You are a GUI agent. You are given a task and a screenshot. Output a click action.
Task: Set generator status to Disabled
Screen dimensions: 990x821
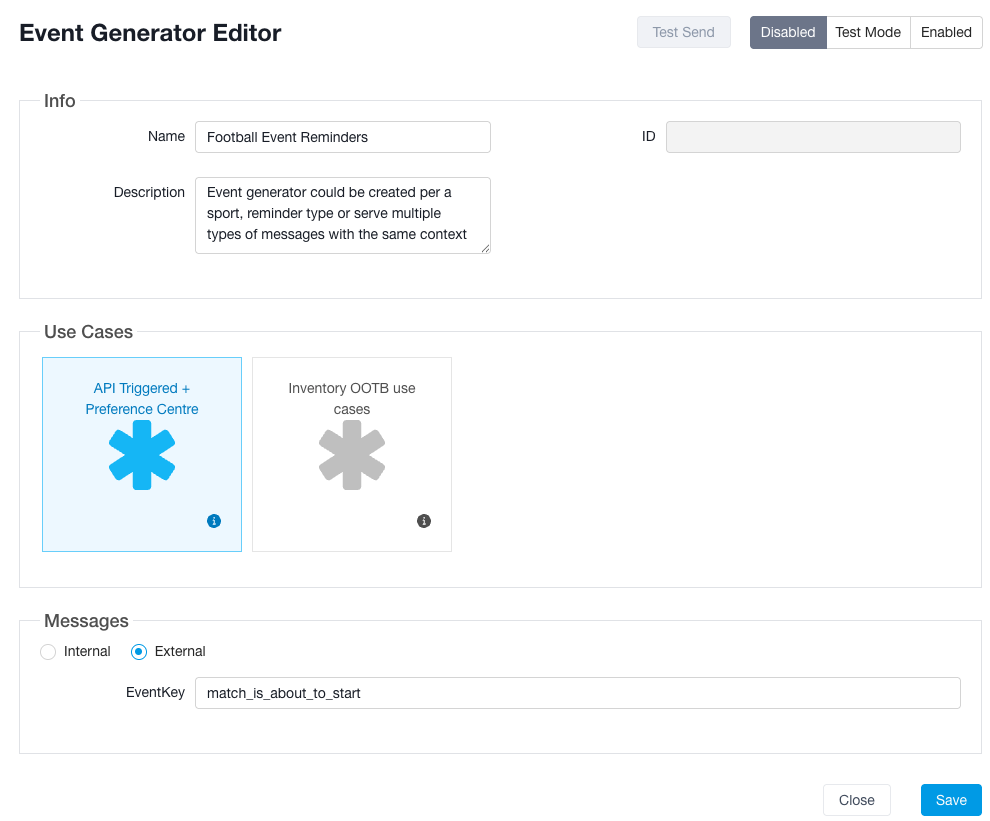(x=788, y=32)
